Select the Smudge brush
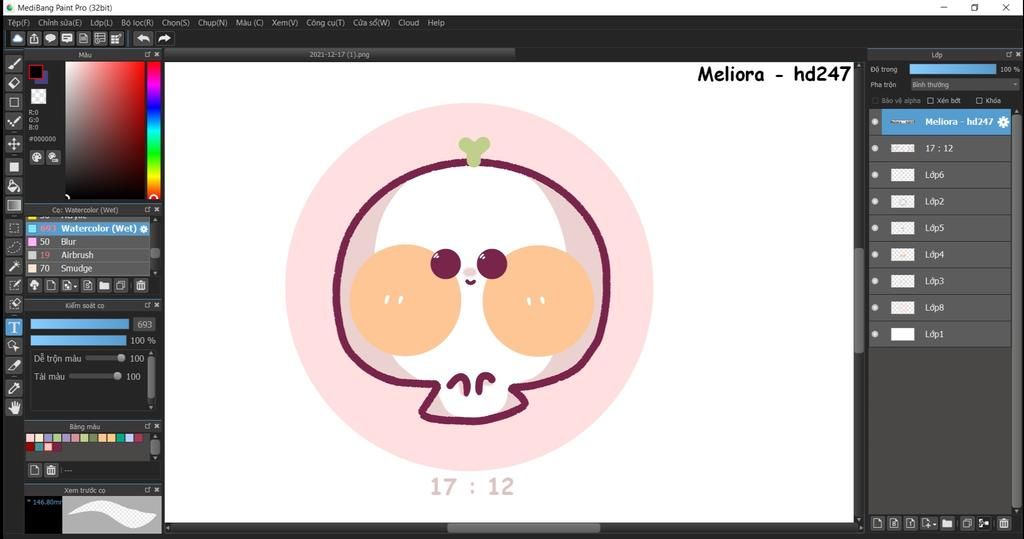This screenshot has height=539, width=1024. click(88, 269)
